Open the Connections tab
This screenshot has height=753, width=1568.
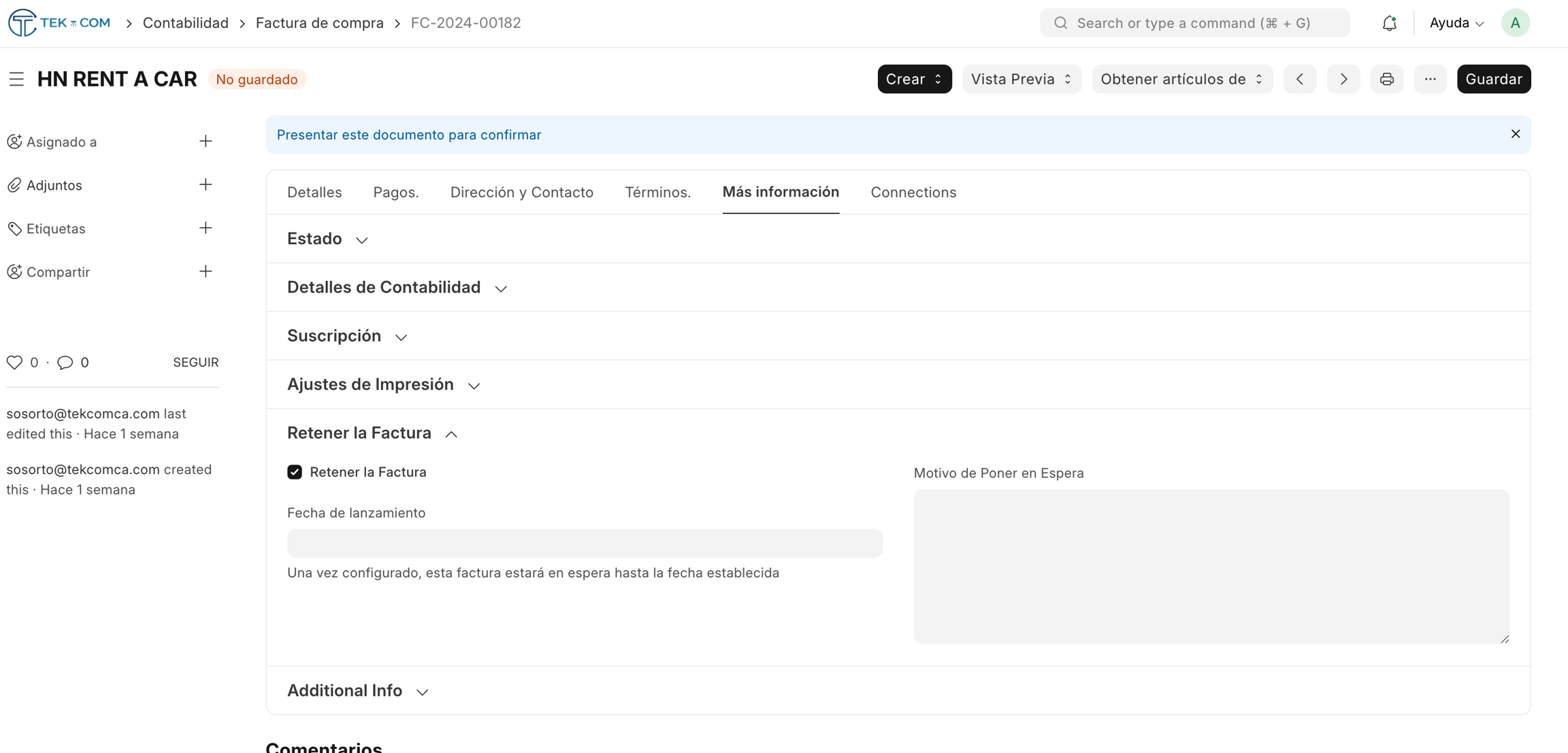pos(913,193)
